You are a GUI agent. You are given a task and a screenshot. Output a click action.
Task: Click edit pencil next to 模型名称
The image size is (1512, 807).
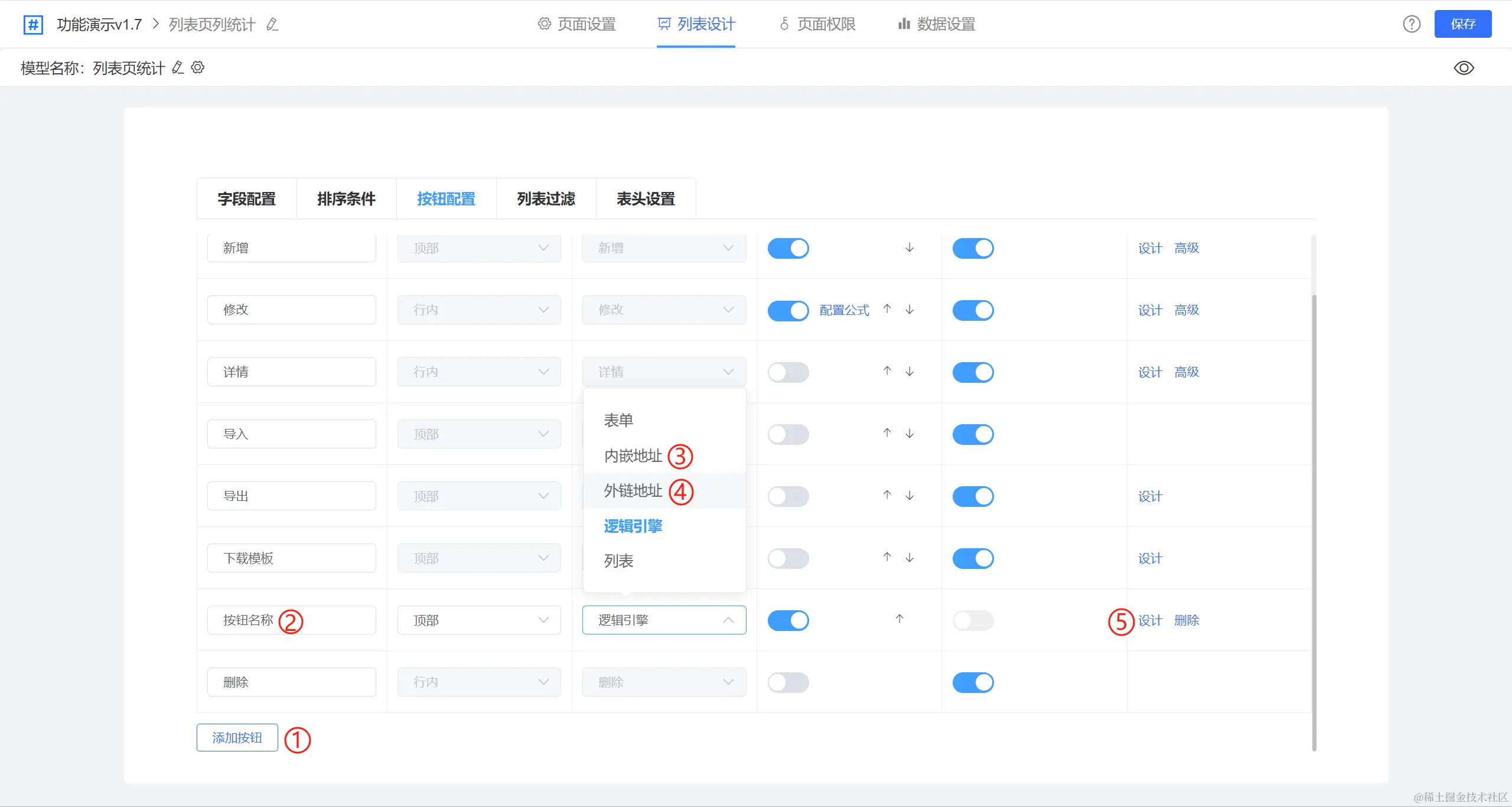coord(178,67)
